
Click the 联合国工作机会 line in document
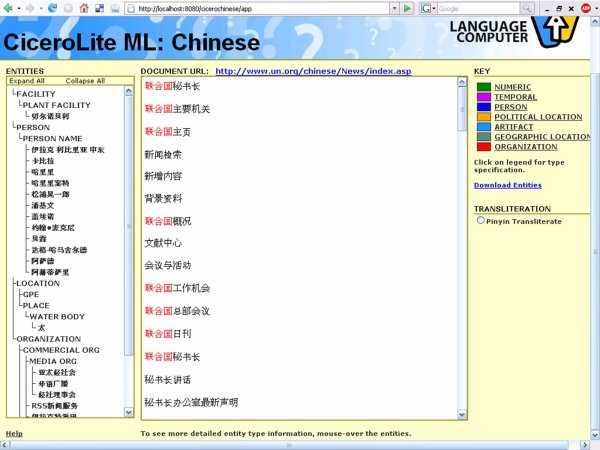pyautogui.click(x=177, y=288)
